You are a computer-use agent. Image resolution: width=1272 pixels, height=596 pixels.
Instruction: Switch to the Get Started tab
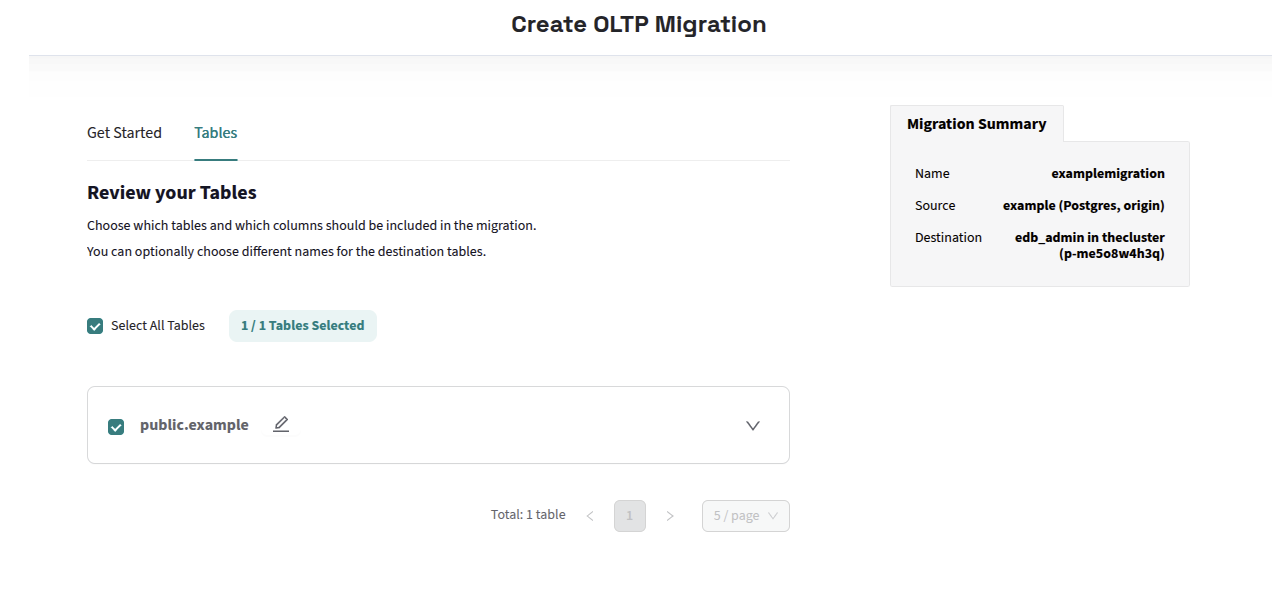(124, 132)
